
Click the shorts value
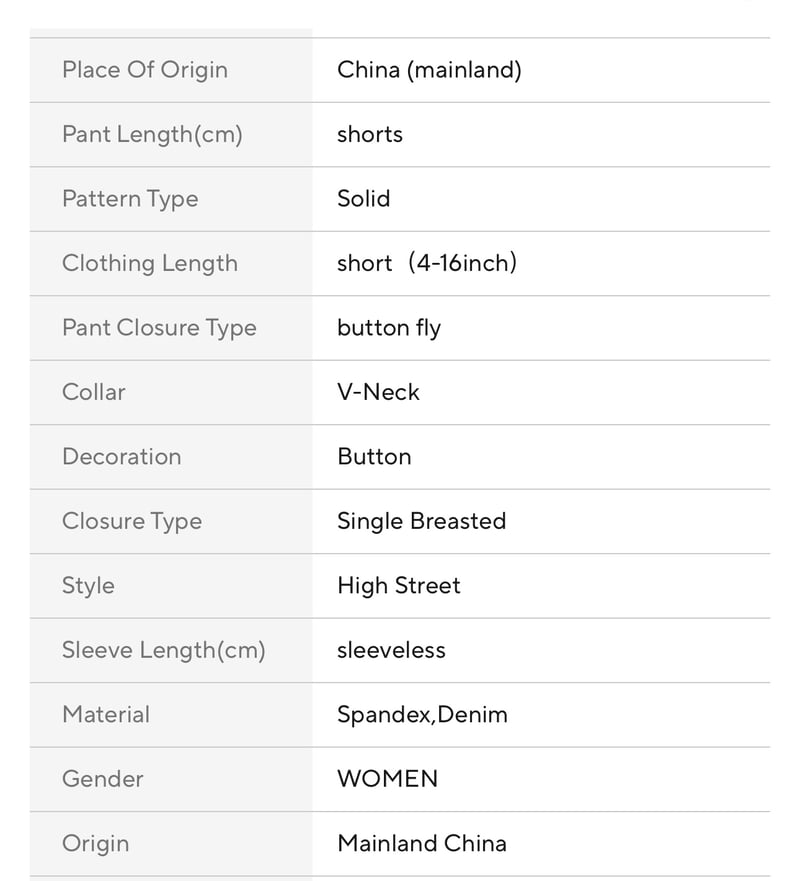point(370,135)
